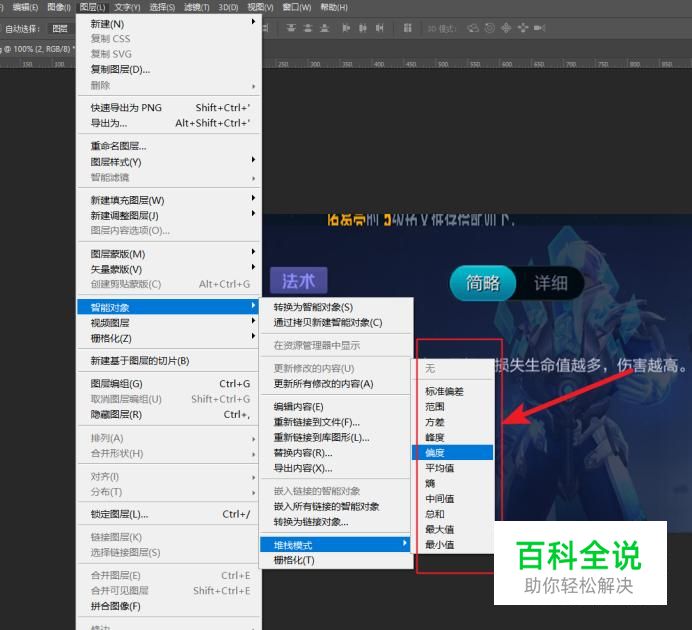Choose 锁定图层(L)...
The width and height of the screenshot is (692, 630).
168,514
